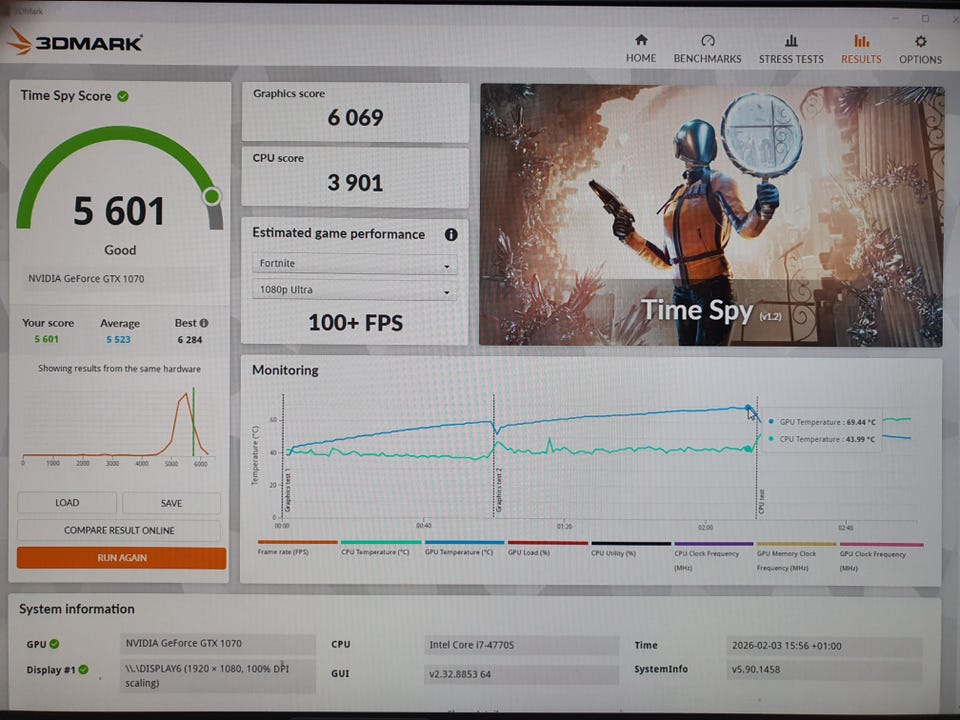Click the Time Spy Score green check icon
This screenshot has height=720, width=960.
coord(122,96)
